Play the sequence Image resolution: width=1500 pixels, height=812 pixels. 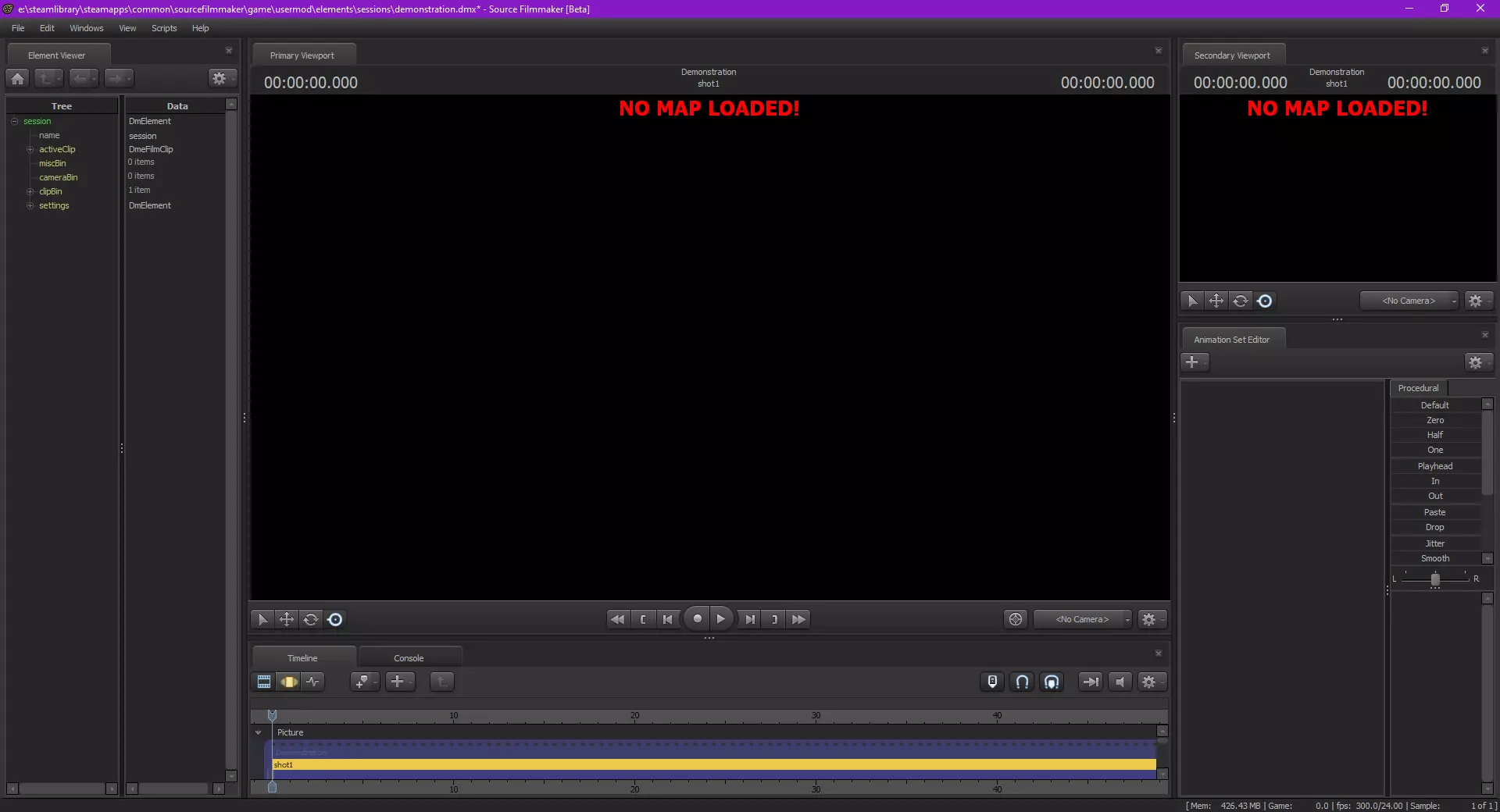tap(721, 619)
